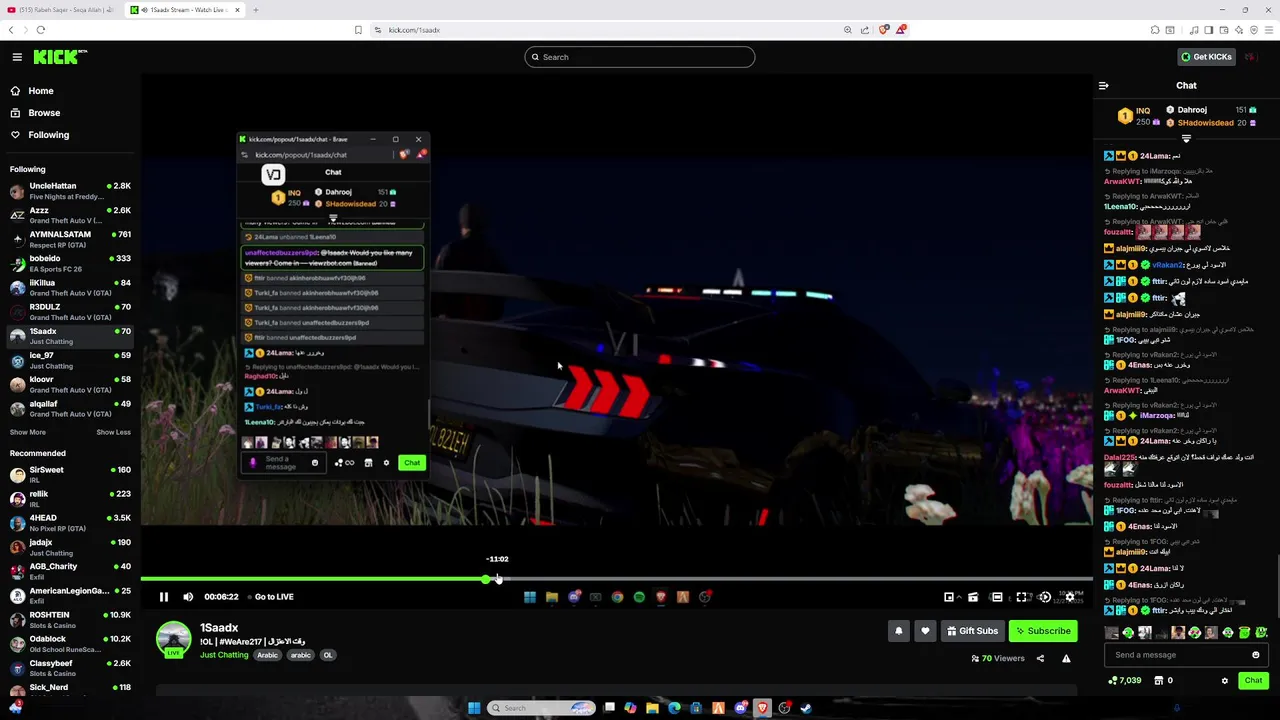Click 1Saadx streamer avatar with LIVE badge
The height and width of the screenshot is (720, 1280).
173,639
